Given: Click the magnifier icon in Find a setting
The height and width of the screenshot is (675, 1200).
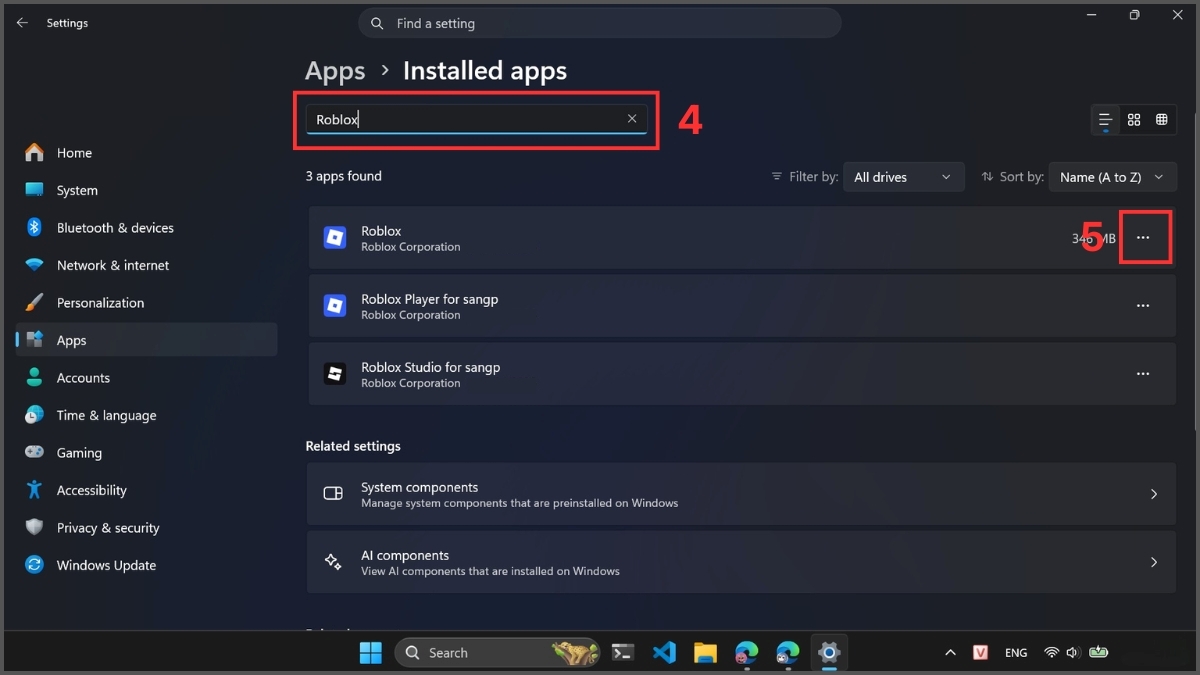Looking at the screenshot, I should pos(377,23).
